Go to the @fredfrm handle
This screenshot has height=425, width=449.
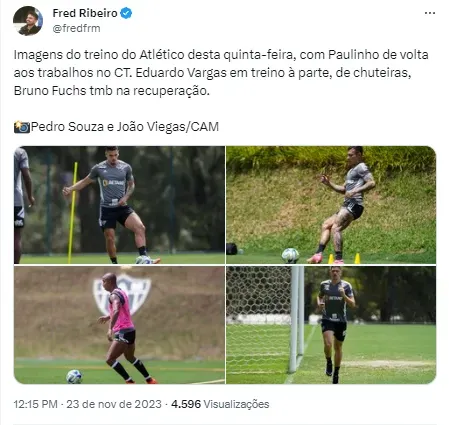click(x=76, y=28)
